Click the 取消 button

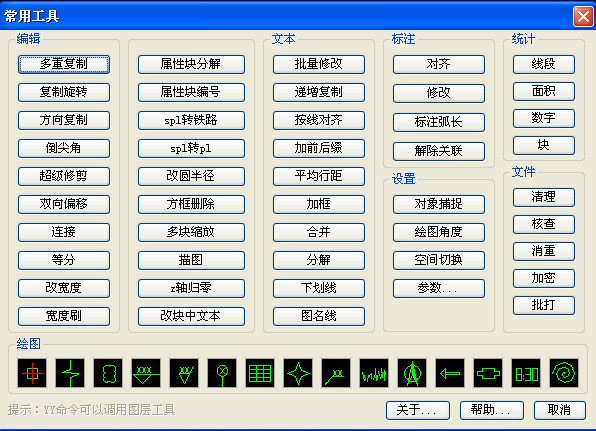pos(560,410)
